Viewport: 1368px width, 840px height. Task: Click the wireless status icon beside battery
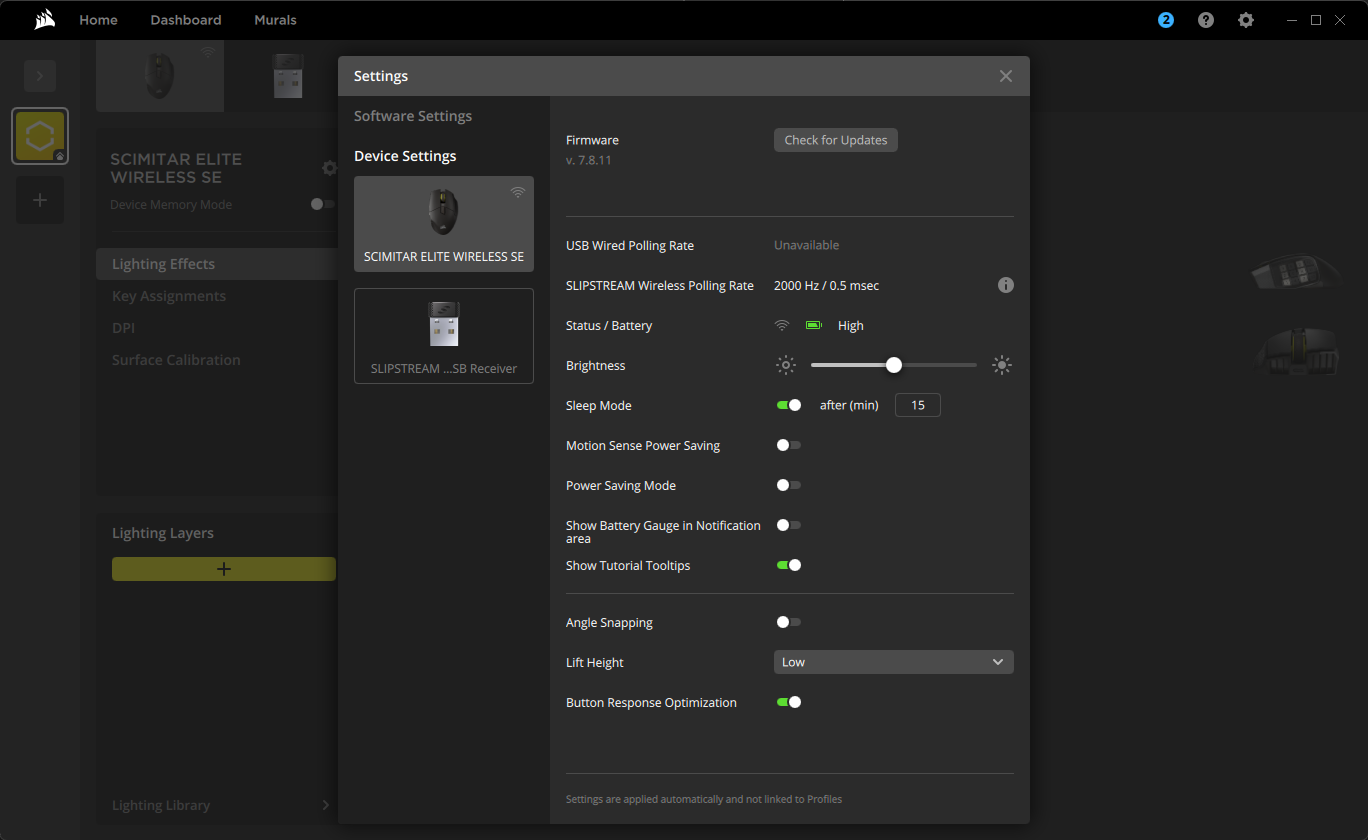782,325
